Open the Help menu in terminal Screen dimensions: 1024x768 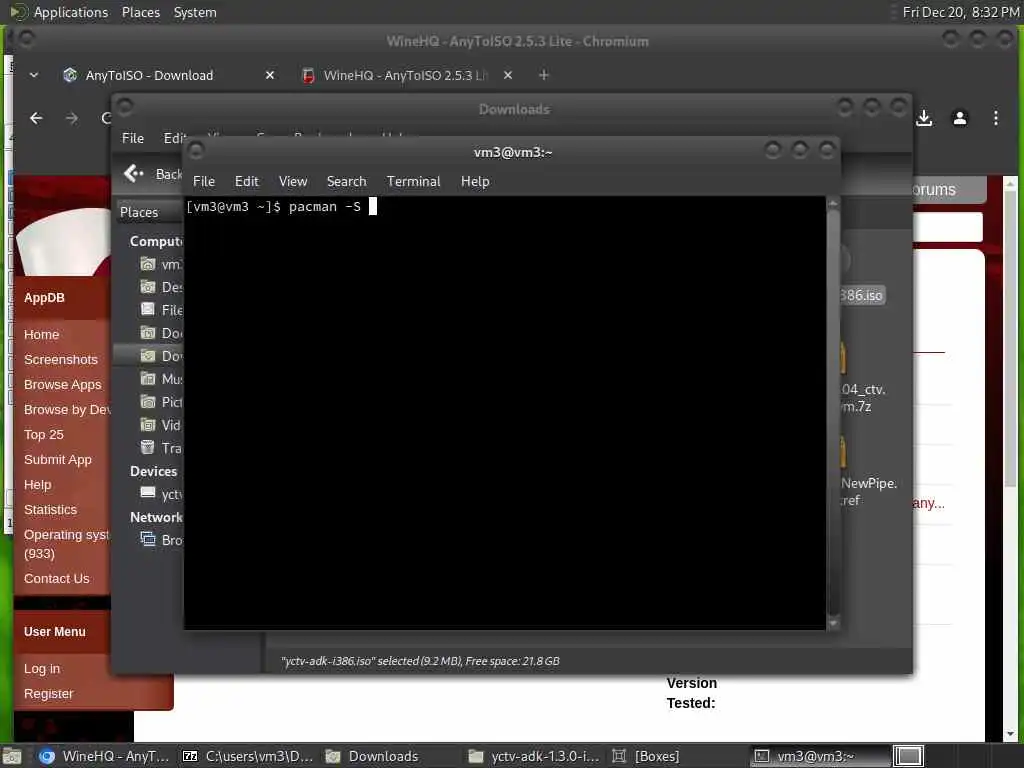click(x=475, y=182)
